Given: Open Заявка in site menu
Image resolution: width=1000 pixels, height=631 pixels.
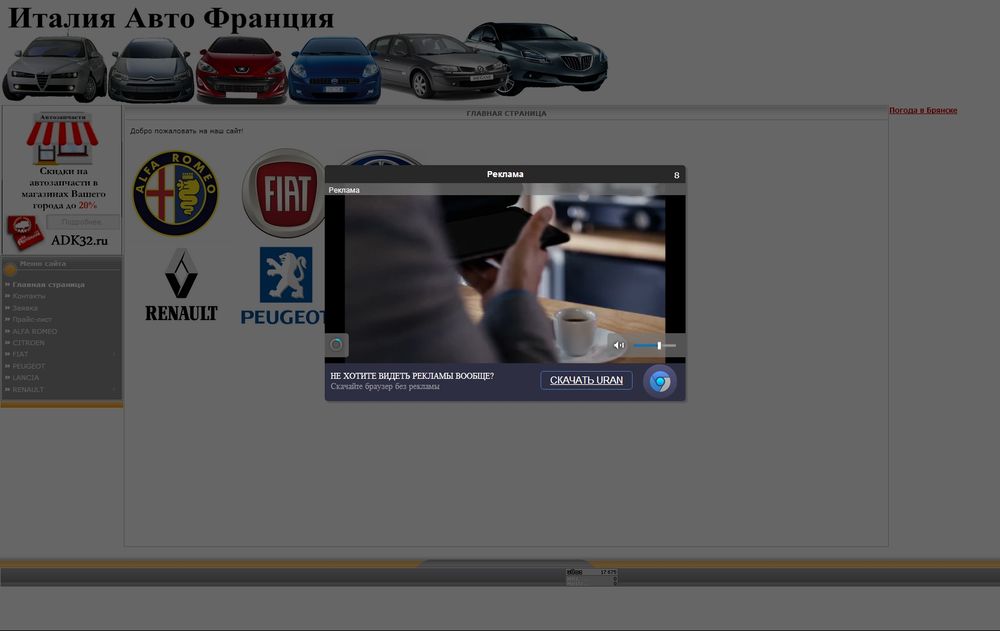Looking at the screenshot, I should click(25, 308).
